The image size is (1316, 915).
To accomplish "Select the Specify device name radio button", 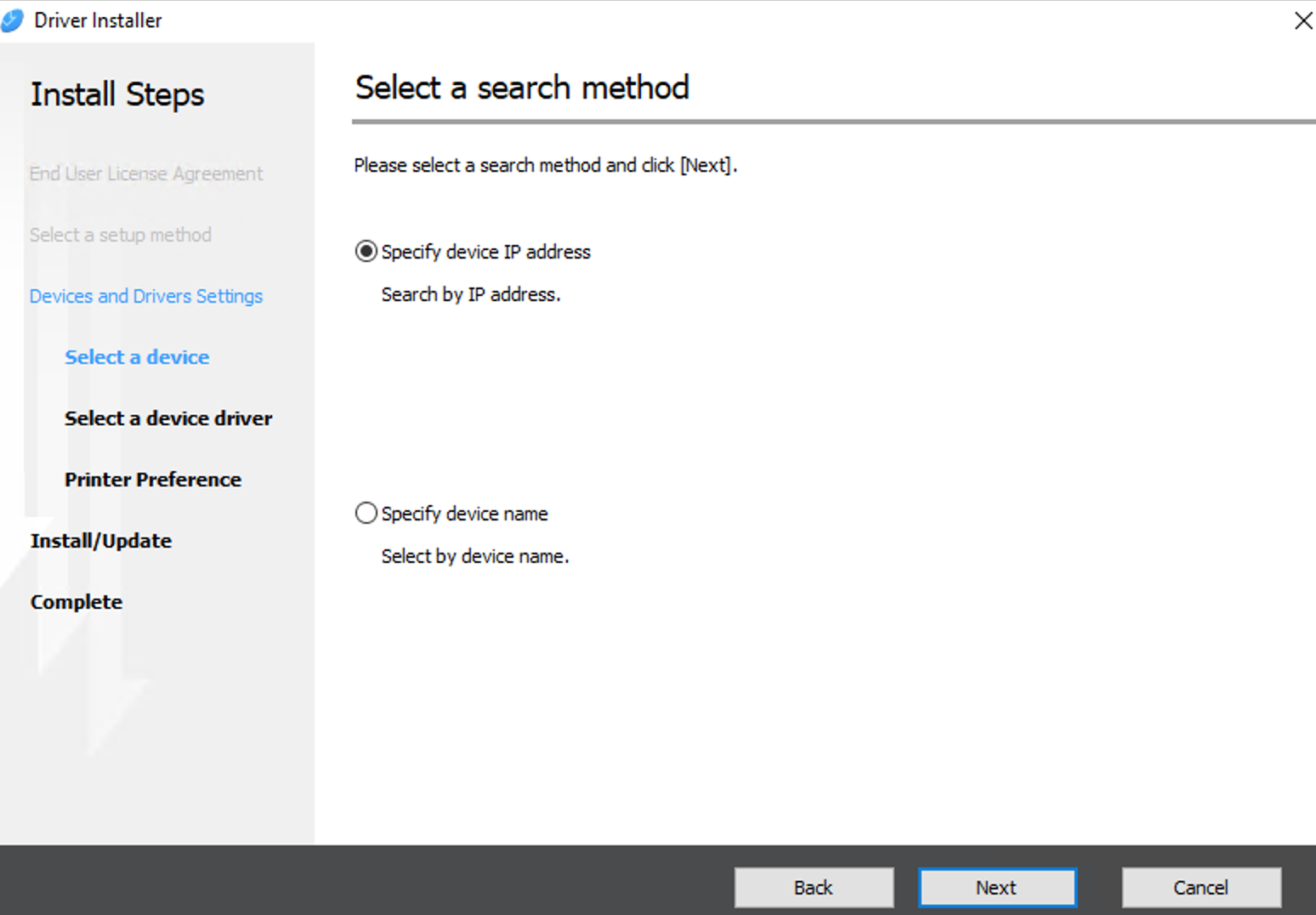I will click(x=366, y=514).
